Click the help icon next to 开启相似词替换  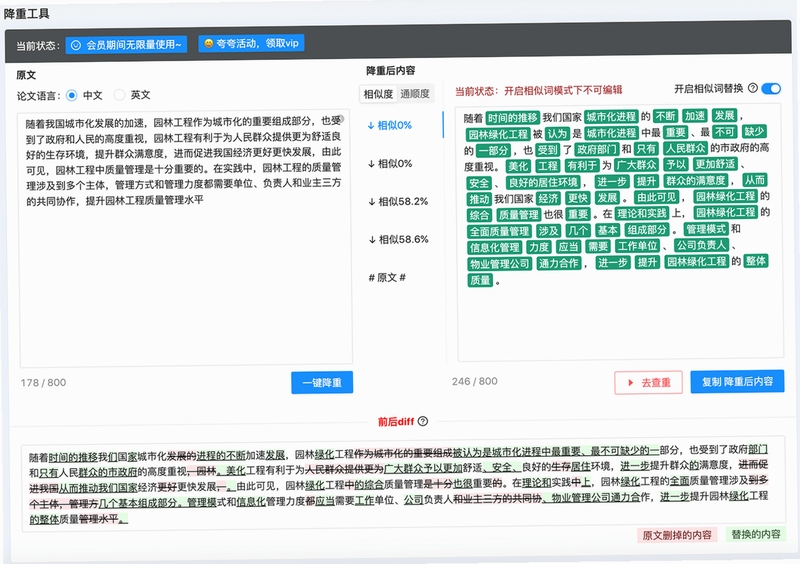[x=753, y=88]
